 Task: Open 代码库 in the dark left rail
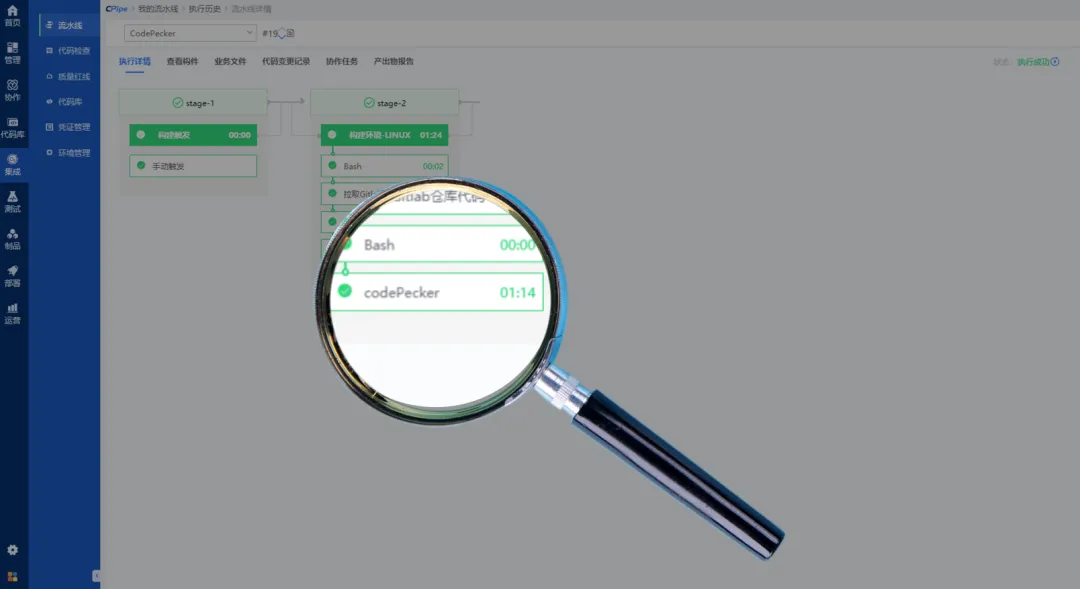tap(12, 127)
